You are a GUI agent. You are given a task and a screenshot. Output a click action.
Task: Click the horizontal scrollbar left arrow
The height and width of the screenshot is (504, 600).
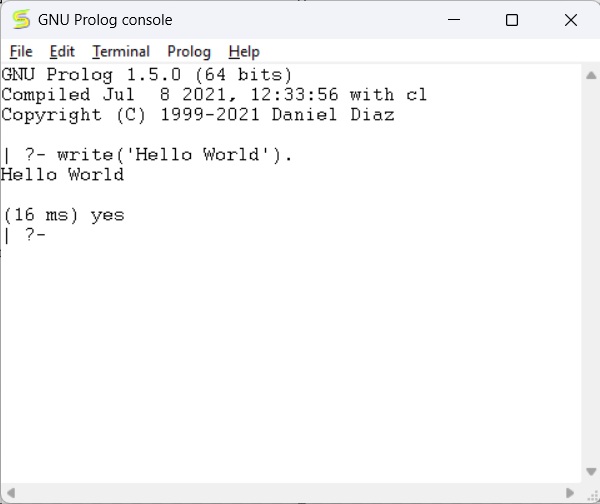9,493
